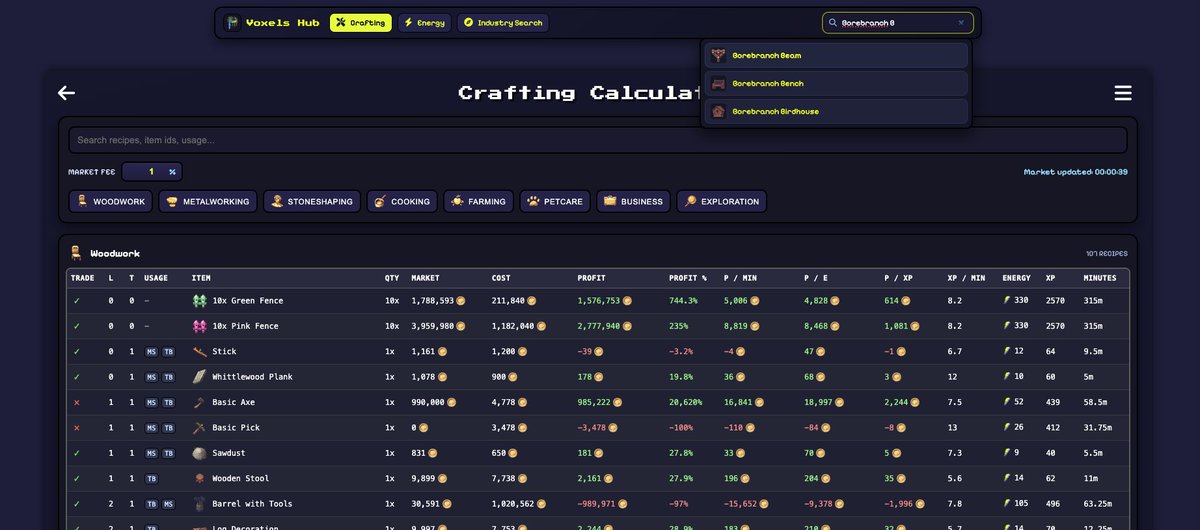The height and width of the screenshot is (530, 1200).
Task: Click the energy bolt icon on Sawdust row
Action: tap(1007, 453)
